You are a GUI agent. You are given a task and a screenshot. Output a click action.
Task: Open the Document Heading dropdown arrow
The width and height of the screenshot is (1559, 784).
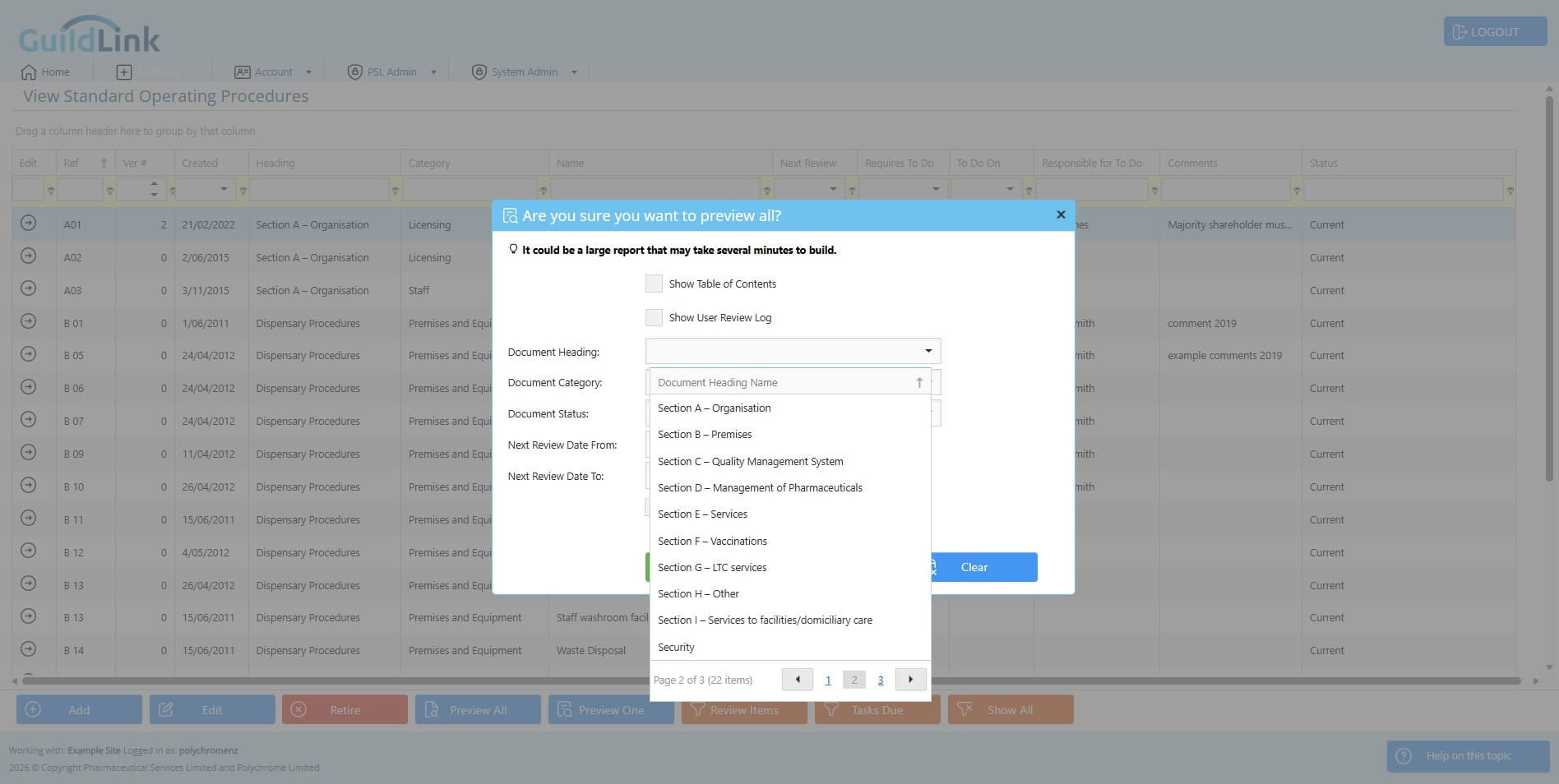928,351
